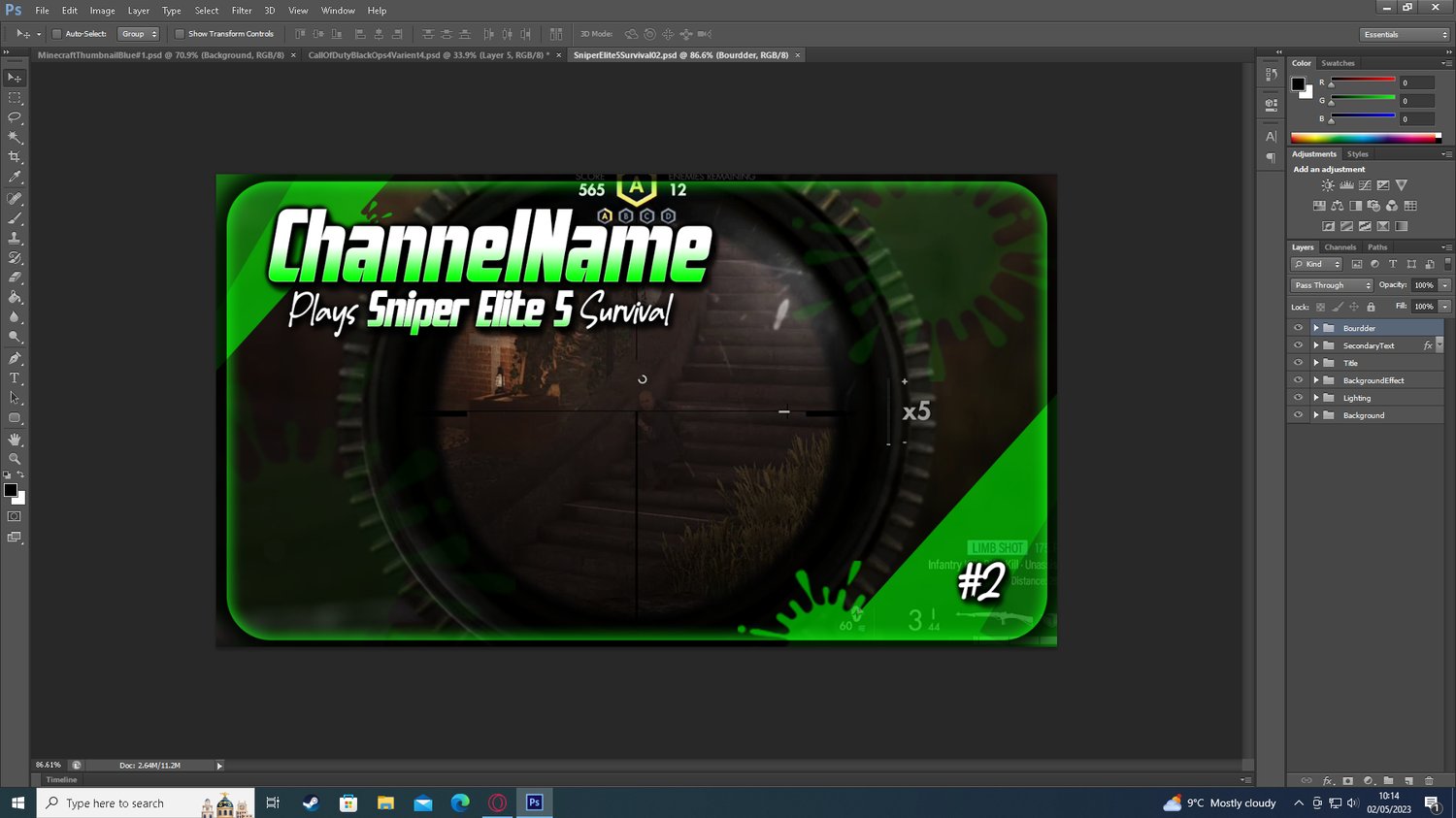Select the Hand tool
Viewport: 1456px width, 818px height.
point(15,440)
